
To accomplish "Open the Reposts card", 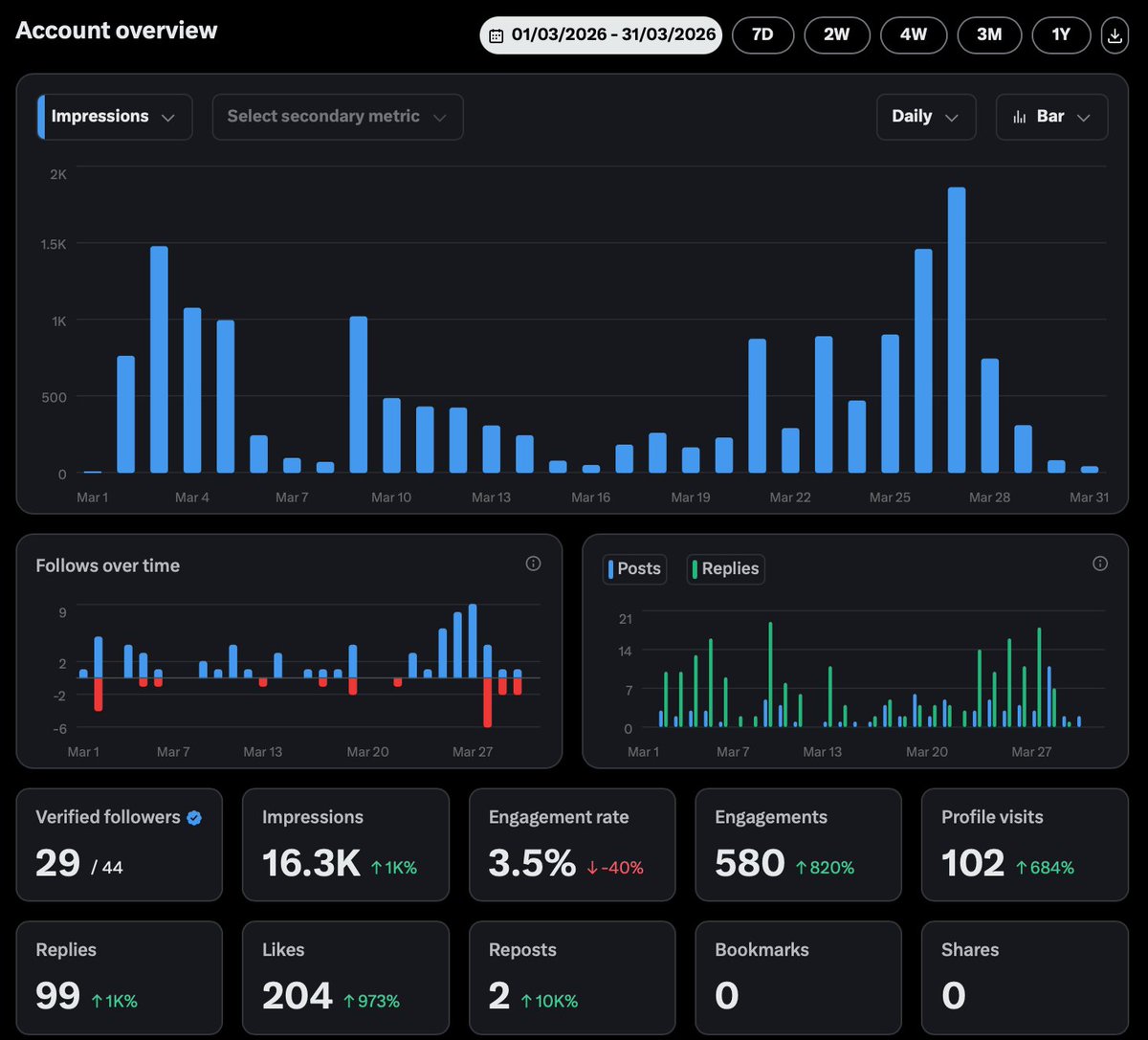I will point(572,978).
